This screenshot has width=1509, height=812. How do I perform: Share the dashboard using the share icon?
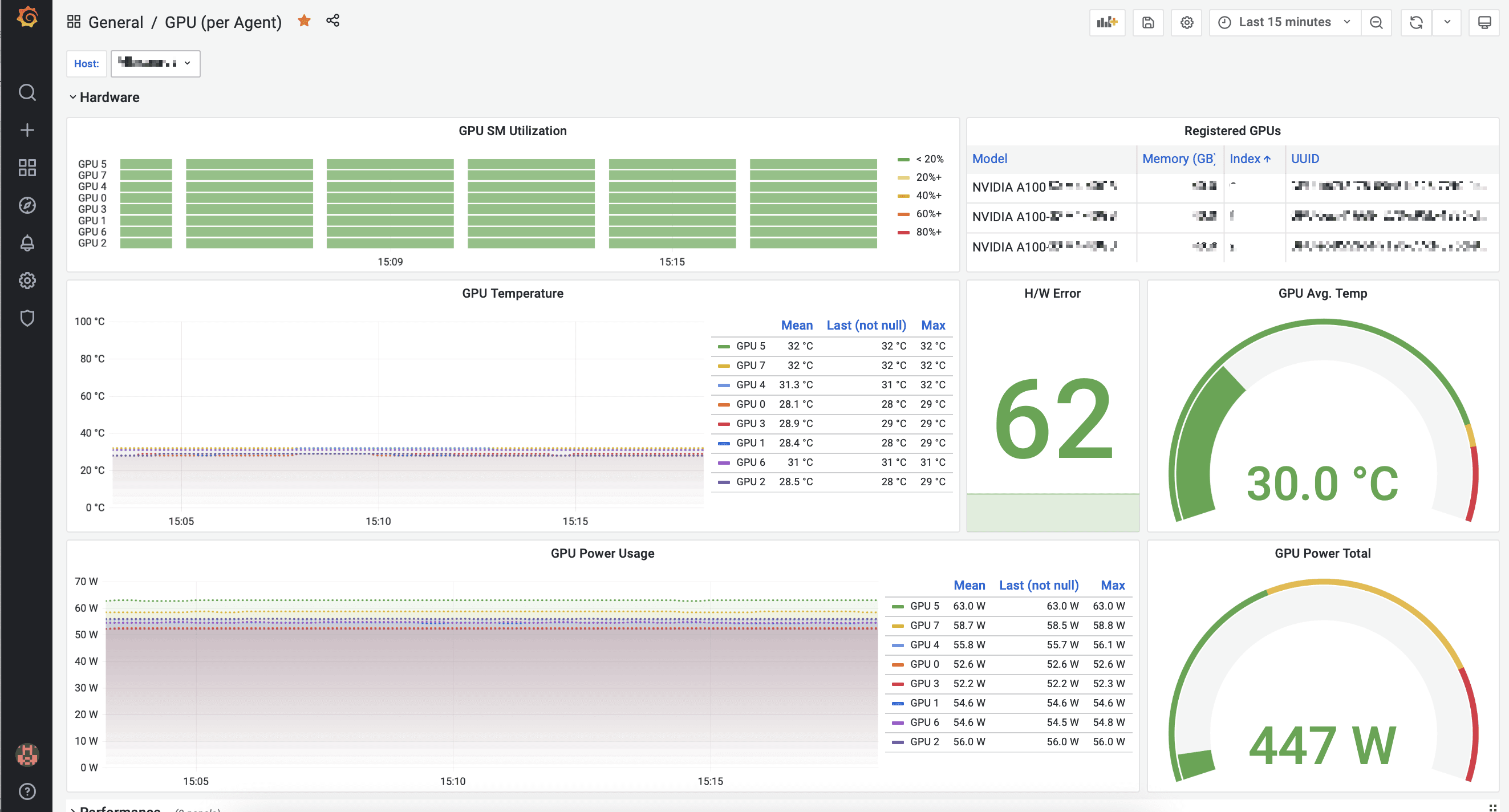pos(332,21)
